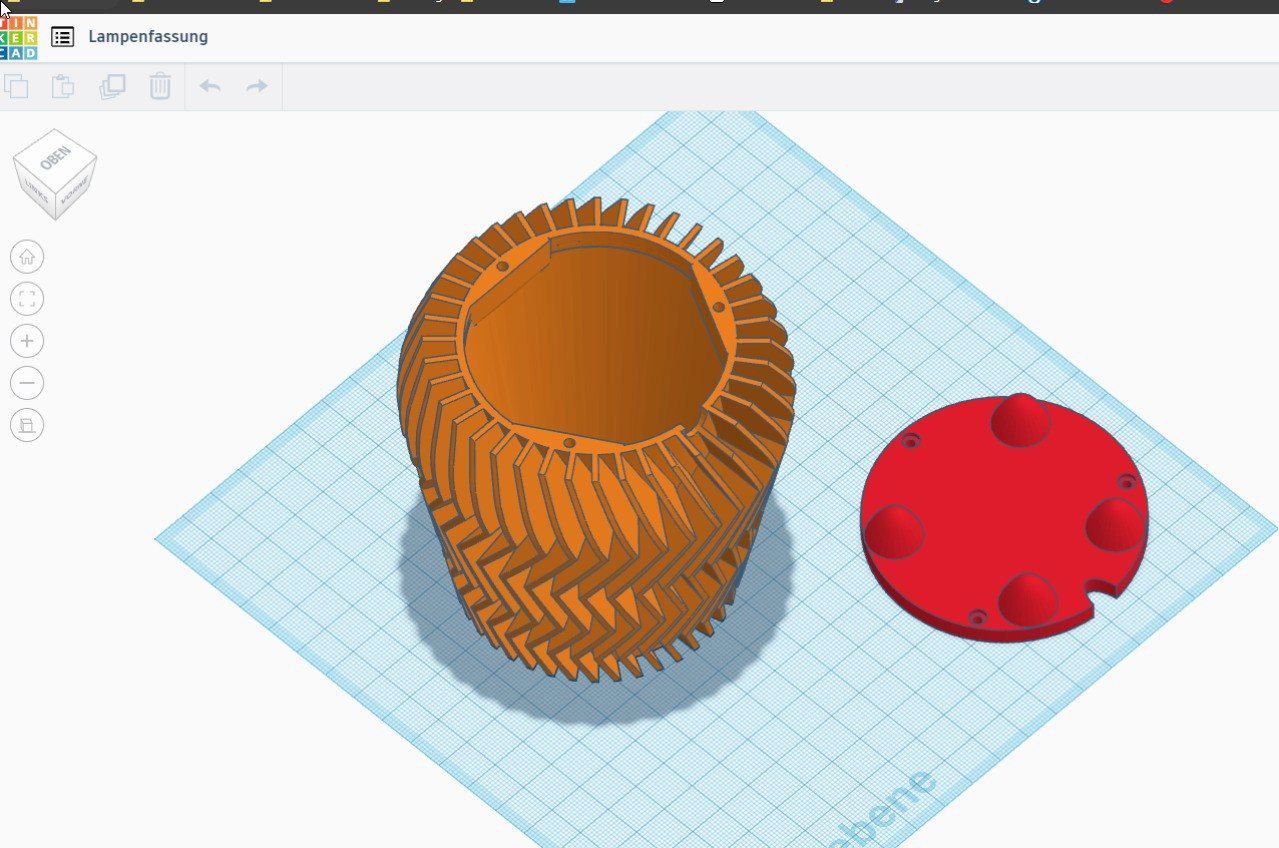Click the Zoom in plus icon
This screenshot has height=848, width=1279.
[27, 340]
